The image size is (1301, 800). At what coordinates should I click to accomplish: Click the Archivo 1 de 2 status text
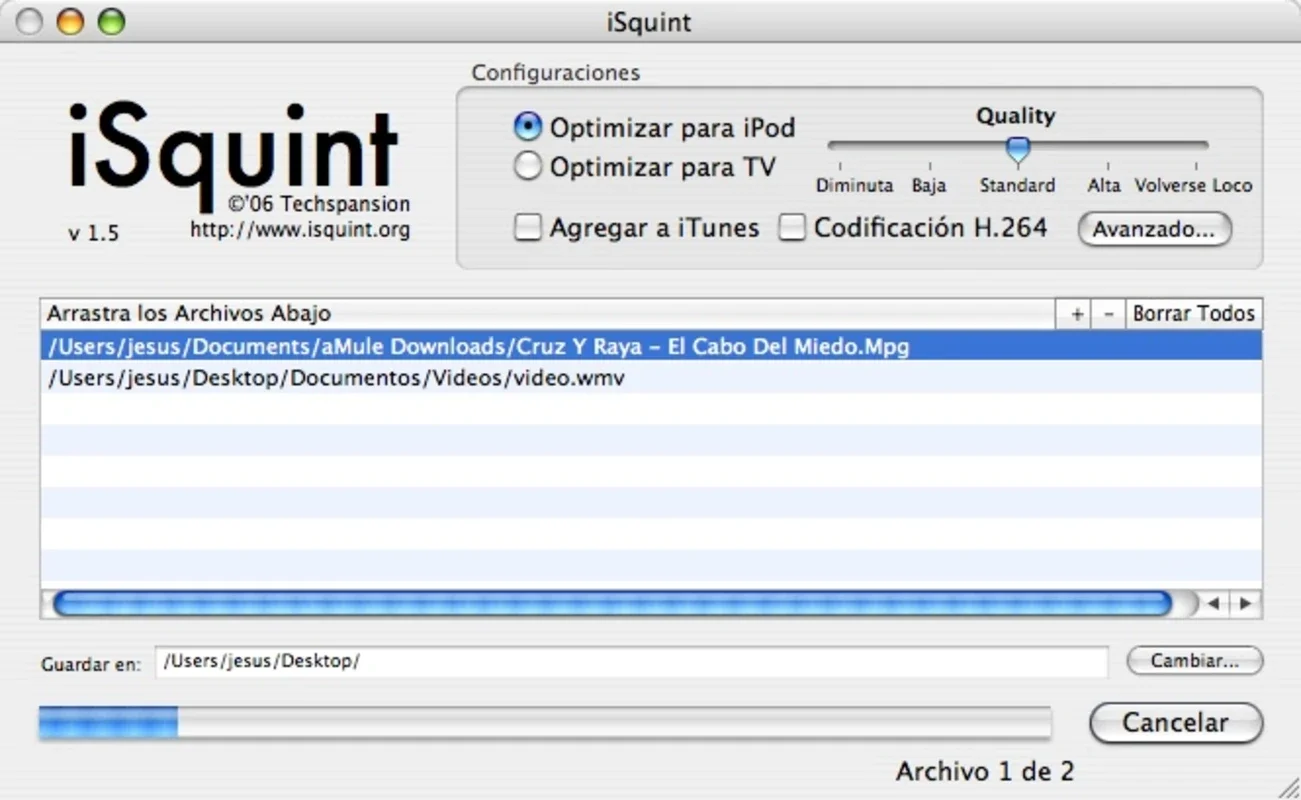point(985,771)
